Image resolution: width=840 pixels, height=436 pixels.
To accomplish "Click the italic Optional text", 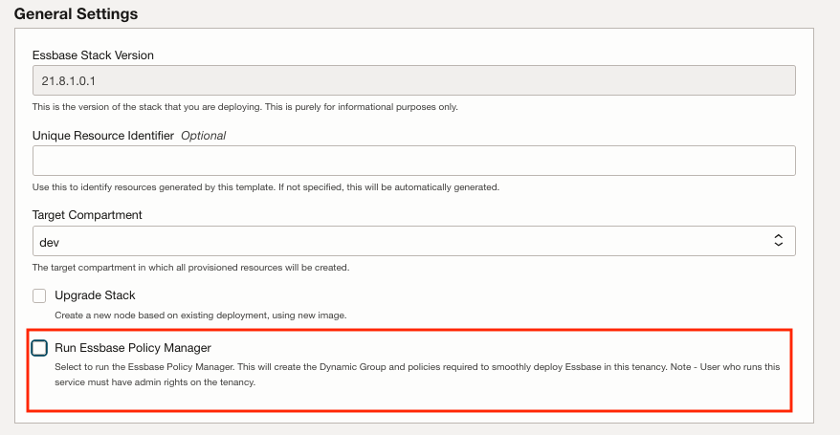I will [x=203, y=135].
